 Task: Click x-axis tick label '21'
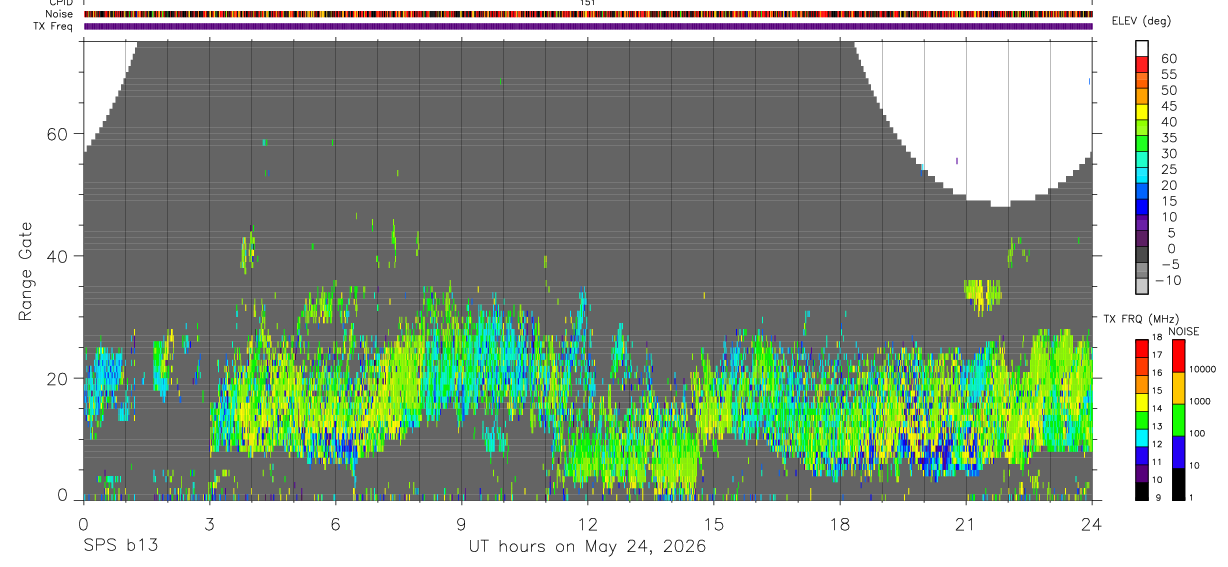pos(966,524)
